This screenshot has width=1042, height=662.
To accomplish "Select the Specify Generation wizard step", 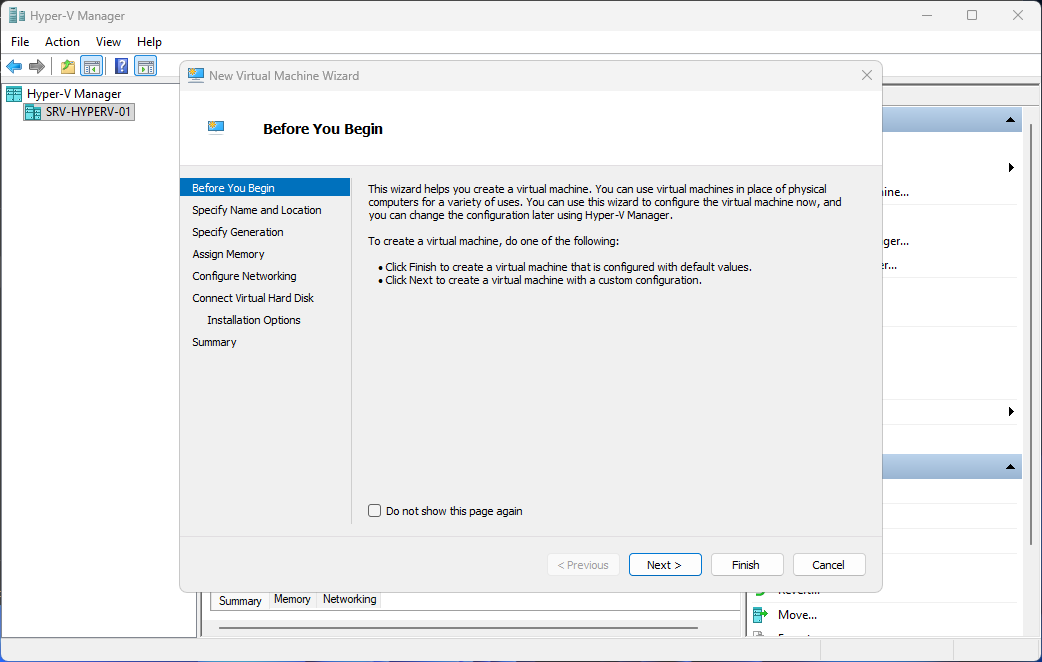I will [x=237, y=231].
